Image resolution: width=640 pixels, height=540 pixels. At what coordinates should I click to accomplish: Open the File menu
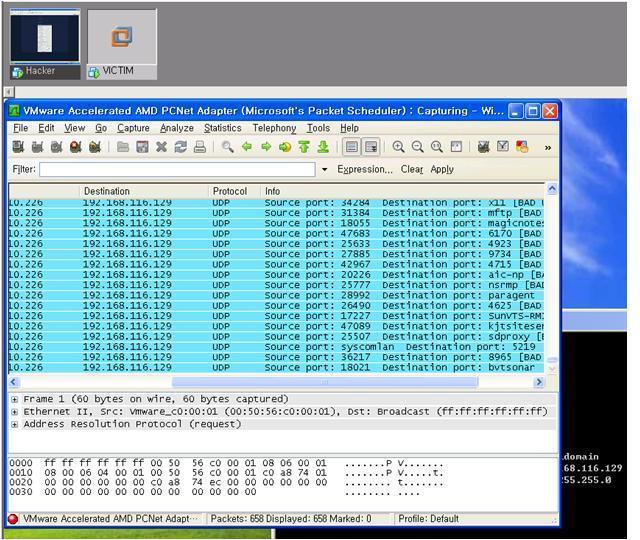click(x=20, y=128)
